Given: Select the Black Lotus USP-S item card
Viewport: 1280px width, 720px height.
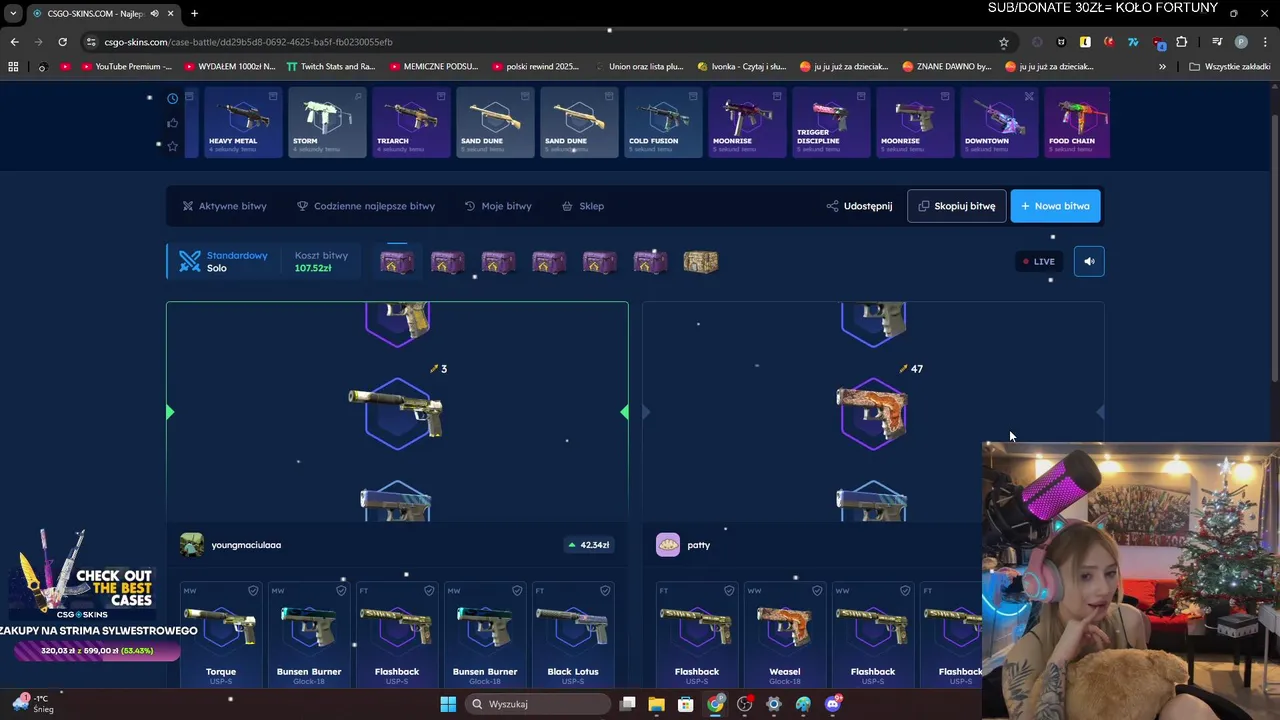Looking at the screenshot, I should (x=573, y=634).
